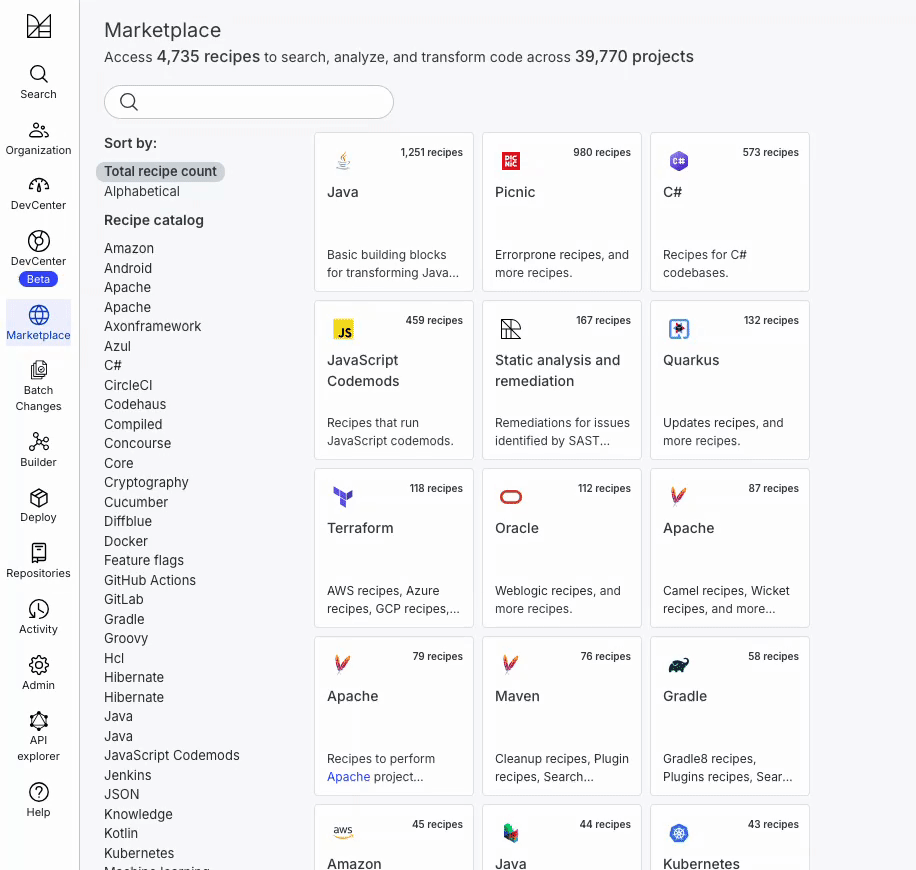Screen dimensions: 916x870
Task: Select Jenkins in recipe catalog
Action: [x=127, y=775]
